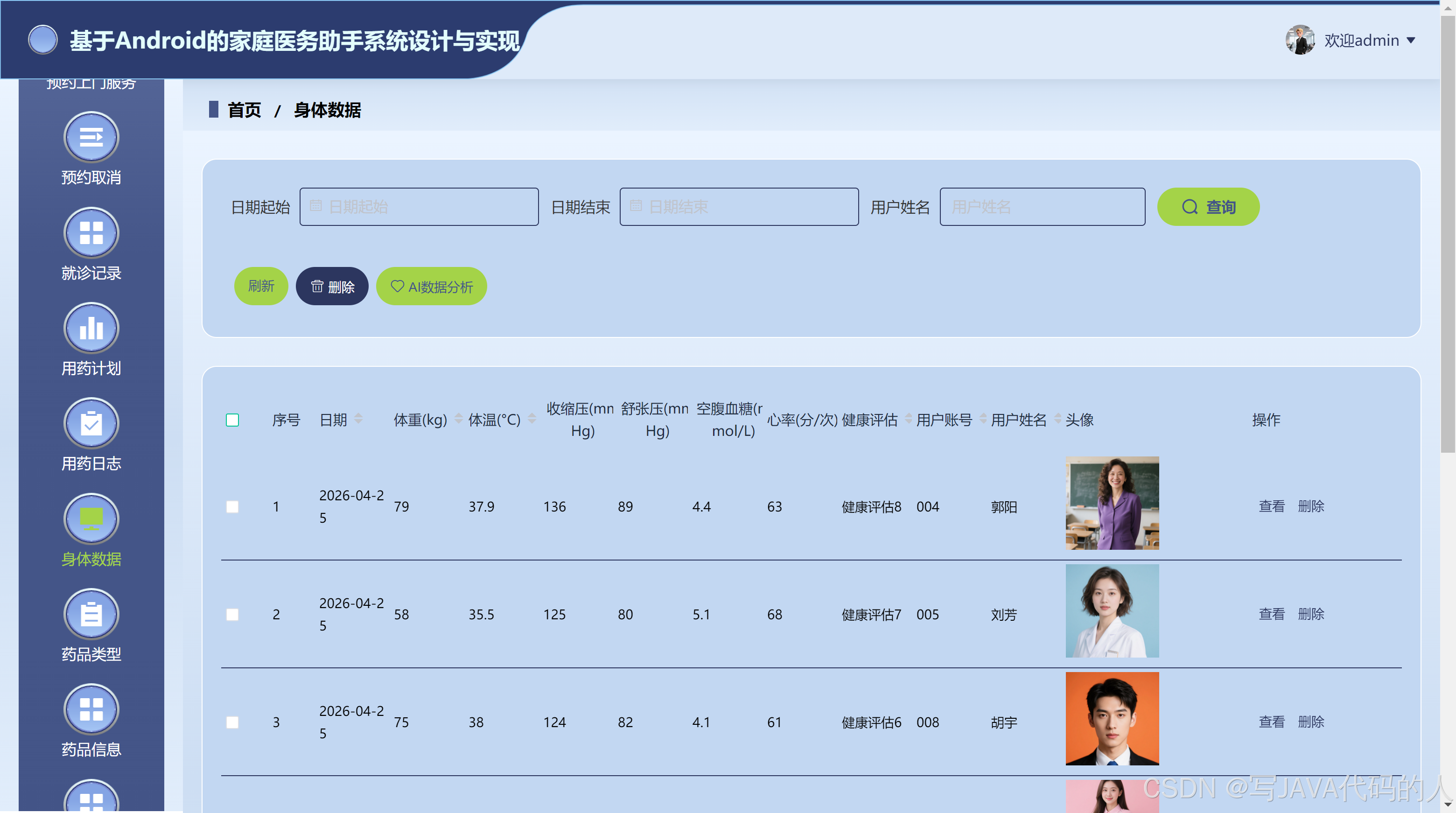Focus the 日期结束 date input

(739, 207)
